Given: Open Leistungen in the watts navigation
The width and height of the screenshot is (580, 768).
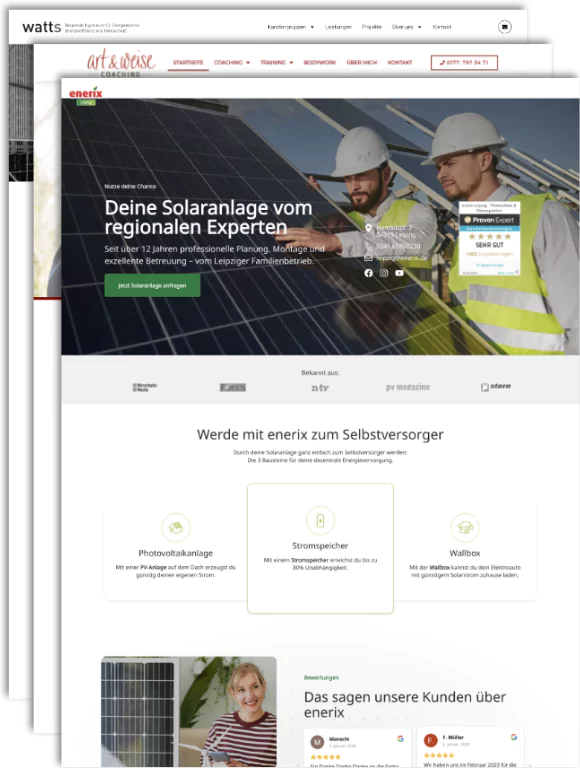Looking at the screenshot, I should coord(338,27).
